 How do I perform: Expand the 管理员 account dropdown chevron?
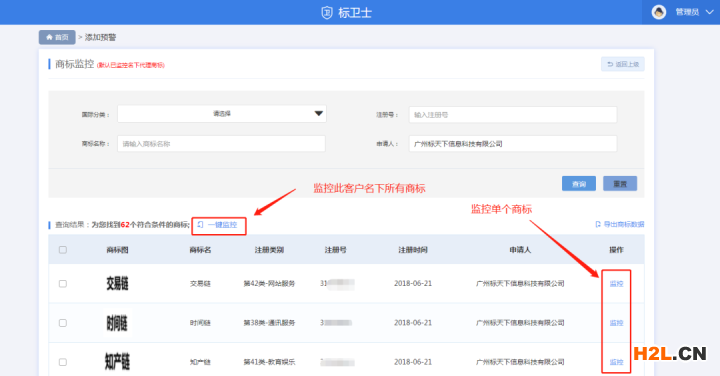pyautogui.click(x=709, y=12)
